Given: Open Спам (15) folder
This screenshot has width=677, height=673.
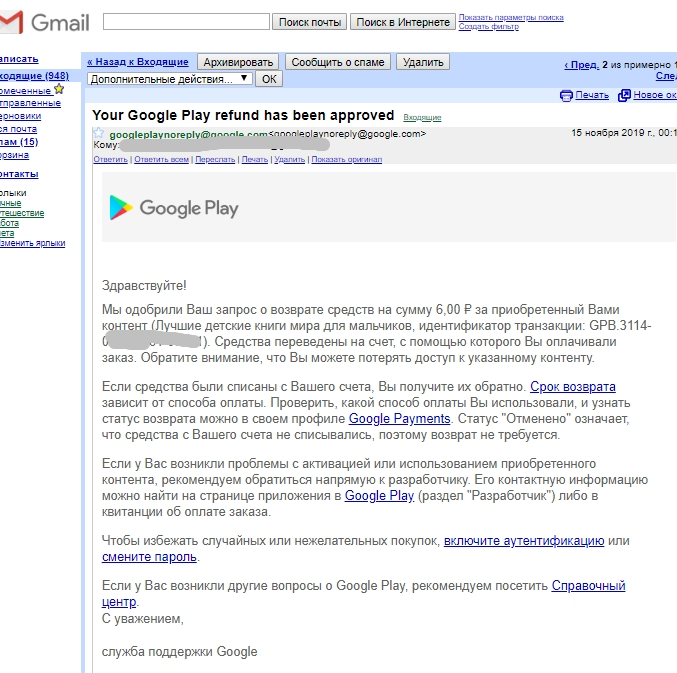Looking at the screenshot, I should [19, 142].
